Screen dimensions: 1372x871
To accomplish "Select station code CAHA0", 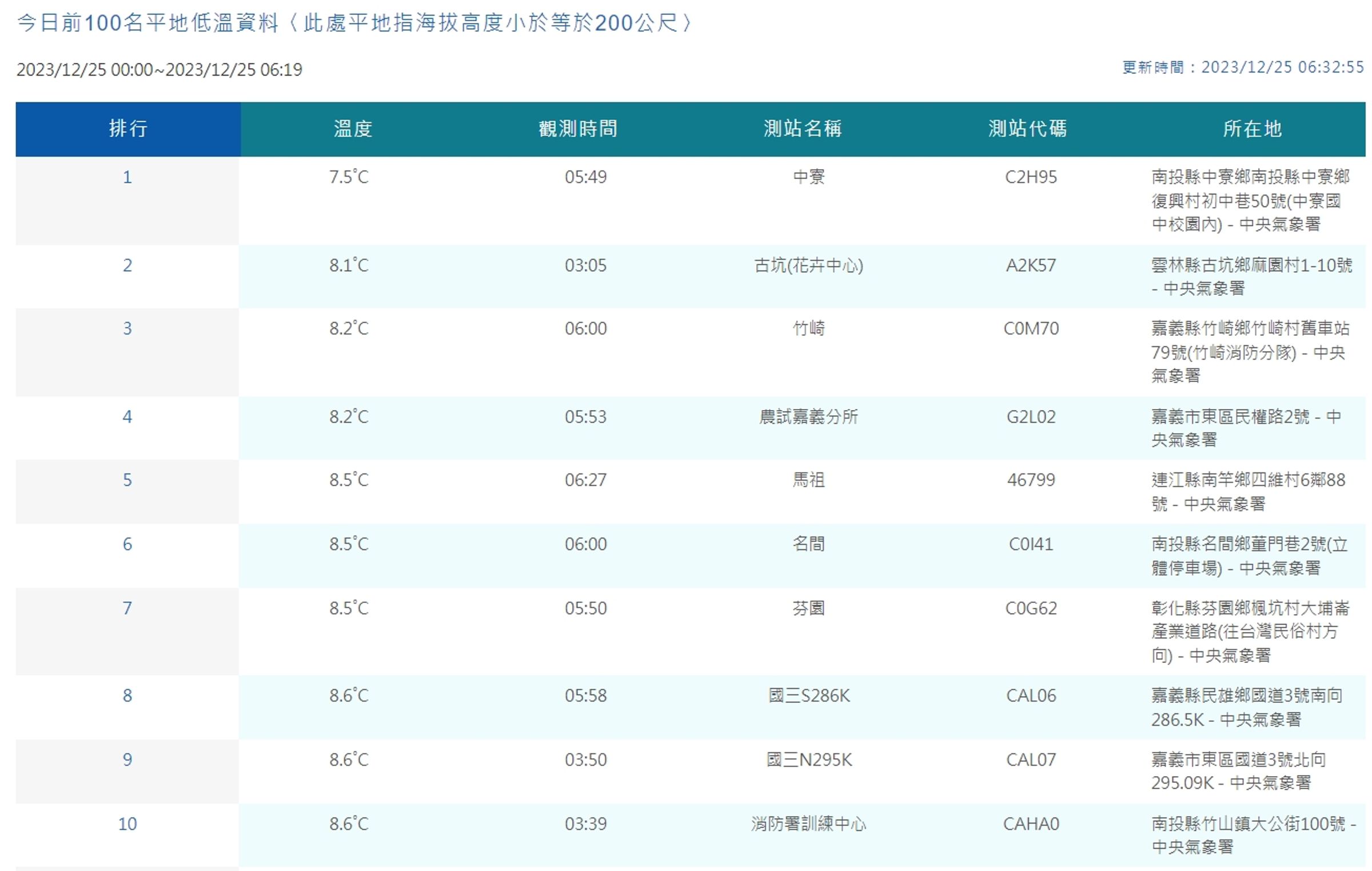I will click(1031, 824).
